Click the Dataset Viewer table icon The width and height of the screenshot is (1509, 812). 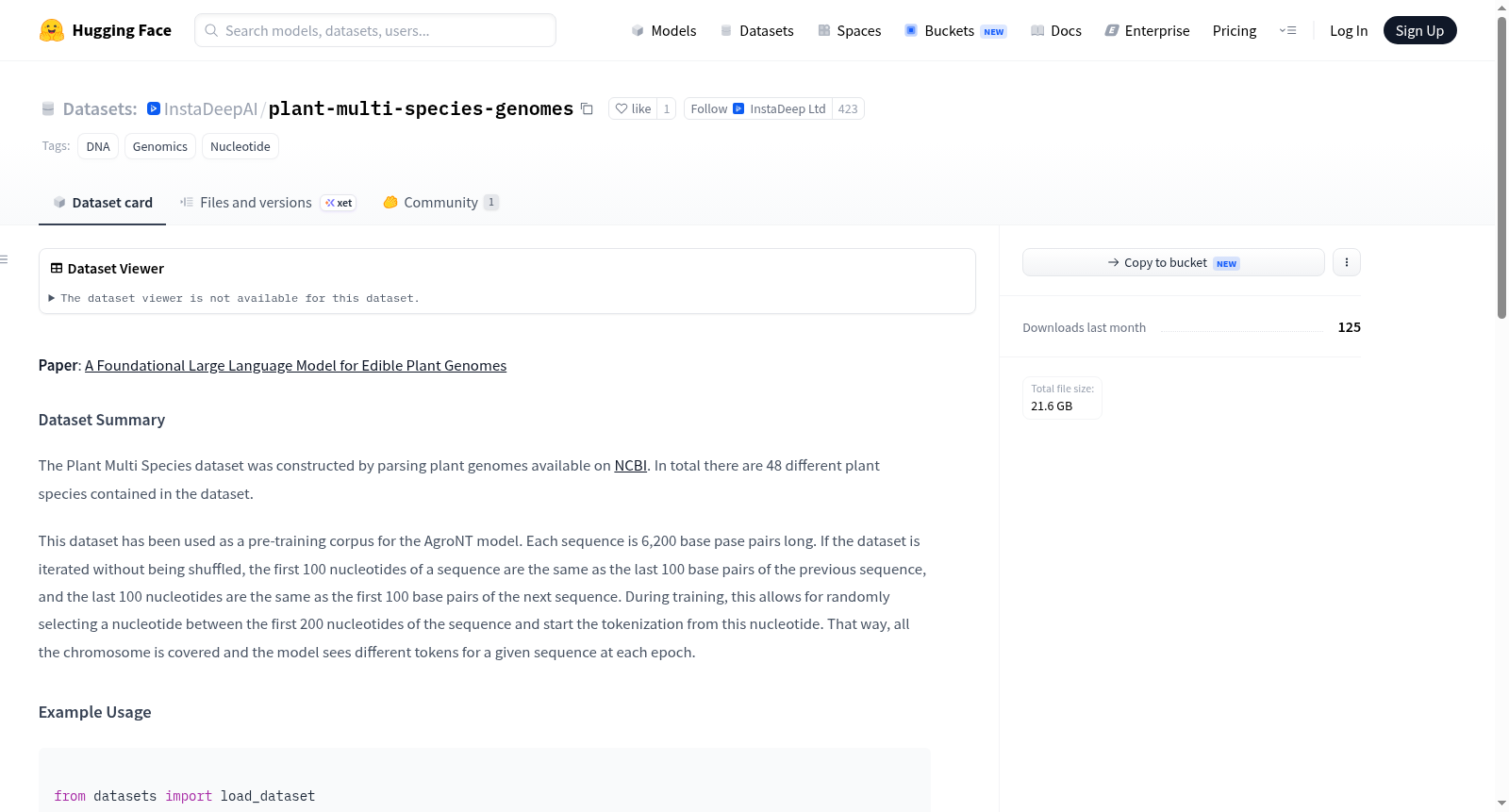click(x=57, y=268)
